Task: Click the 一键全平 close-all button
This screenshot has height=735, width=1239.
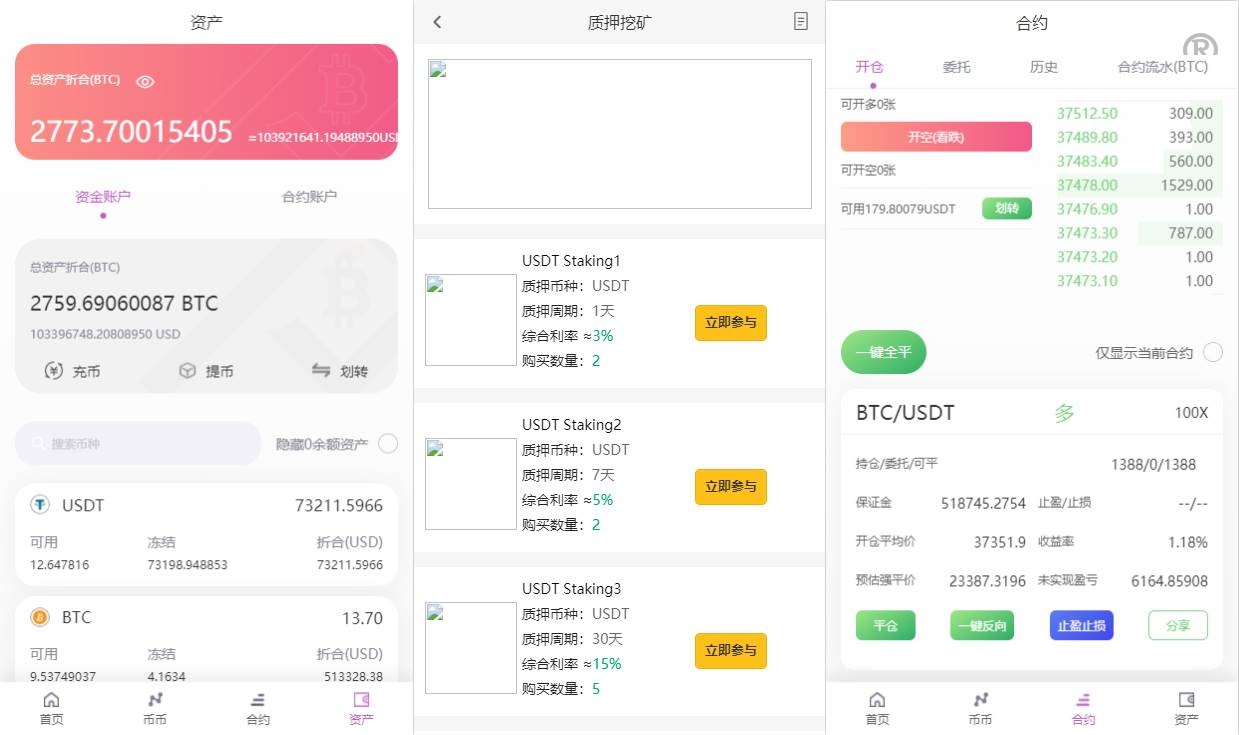Action: click(x=883, y=353)
